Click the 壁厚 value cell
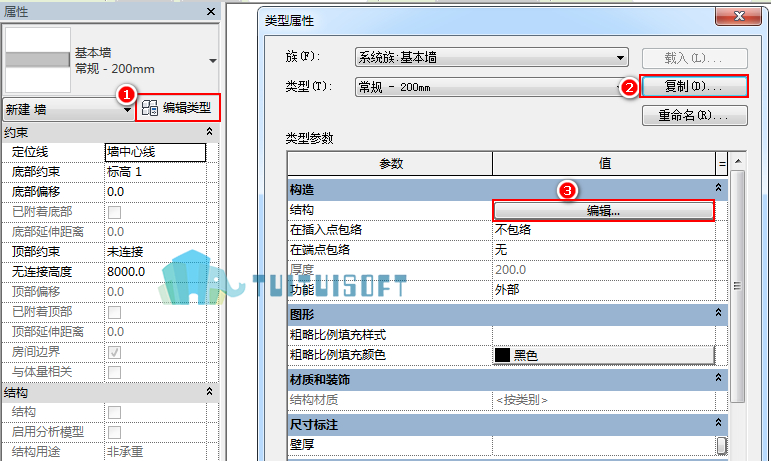Viewport: 771px width, 461px height. [603, 445]
